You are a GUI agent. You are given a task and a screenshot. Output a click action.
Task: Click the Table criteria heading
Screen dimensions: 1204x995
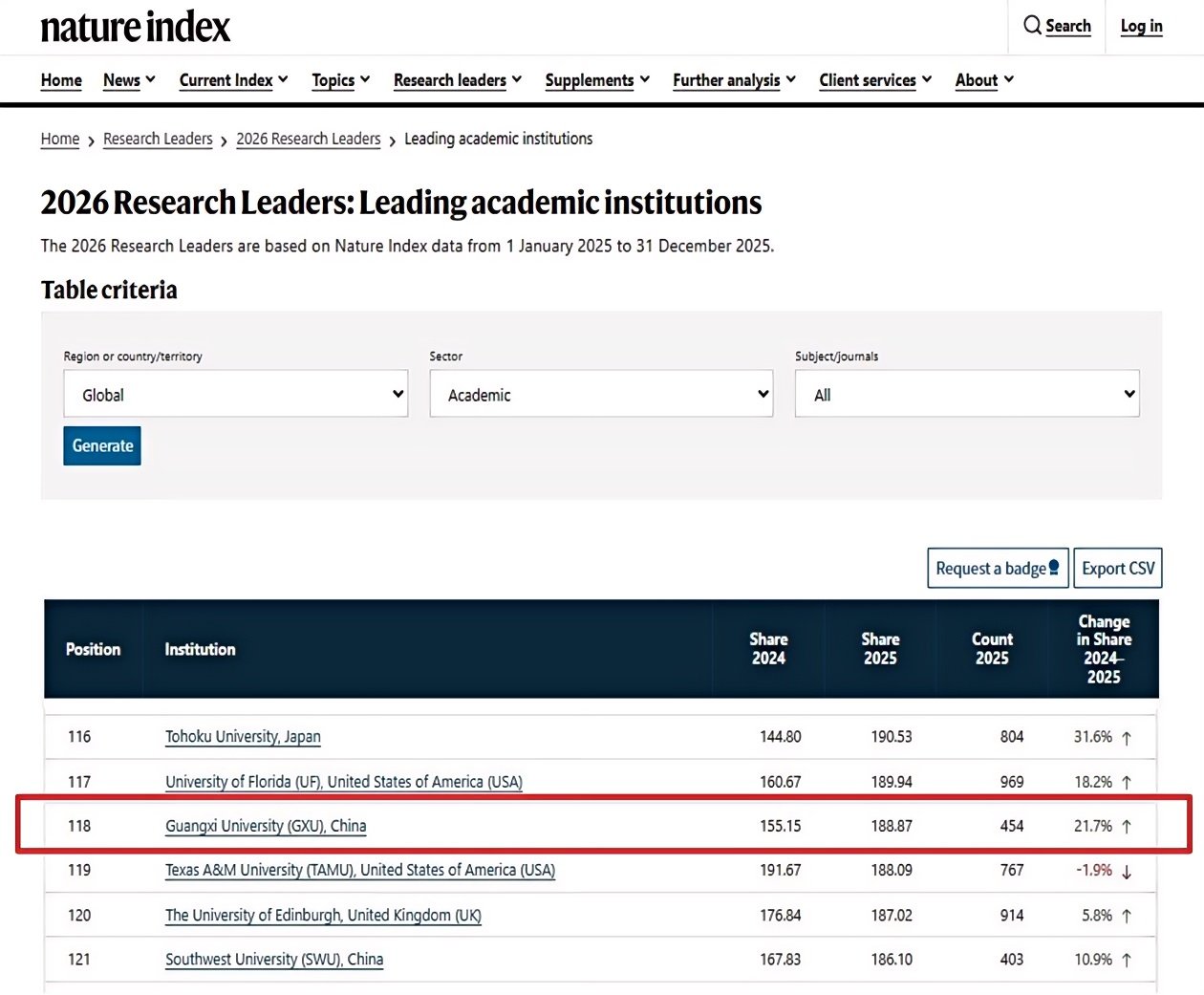[x=109, y=290]
